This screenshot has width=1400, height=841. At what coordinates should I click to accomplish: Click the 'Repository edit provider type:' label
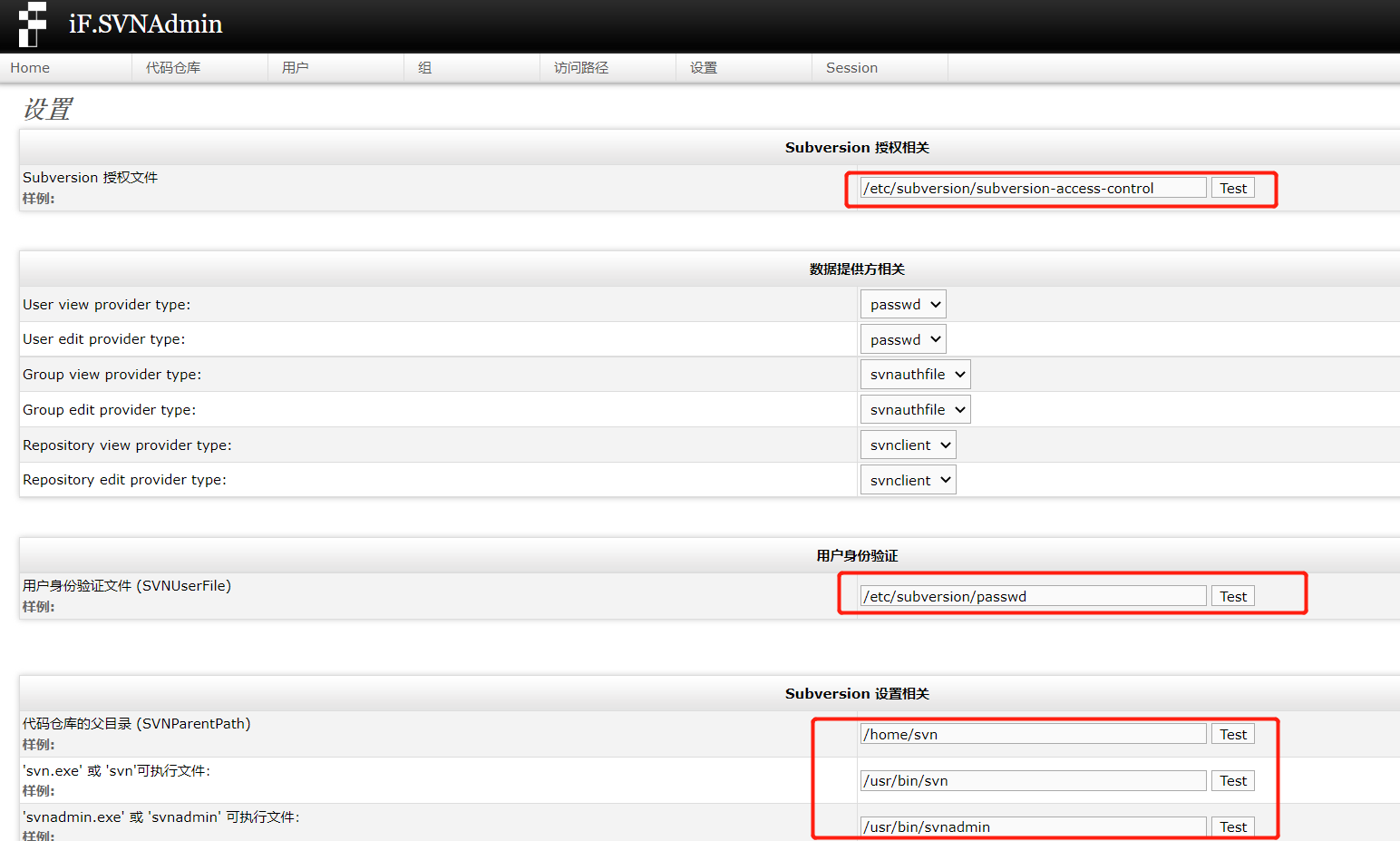(125, 480)
